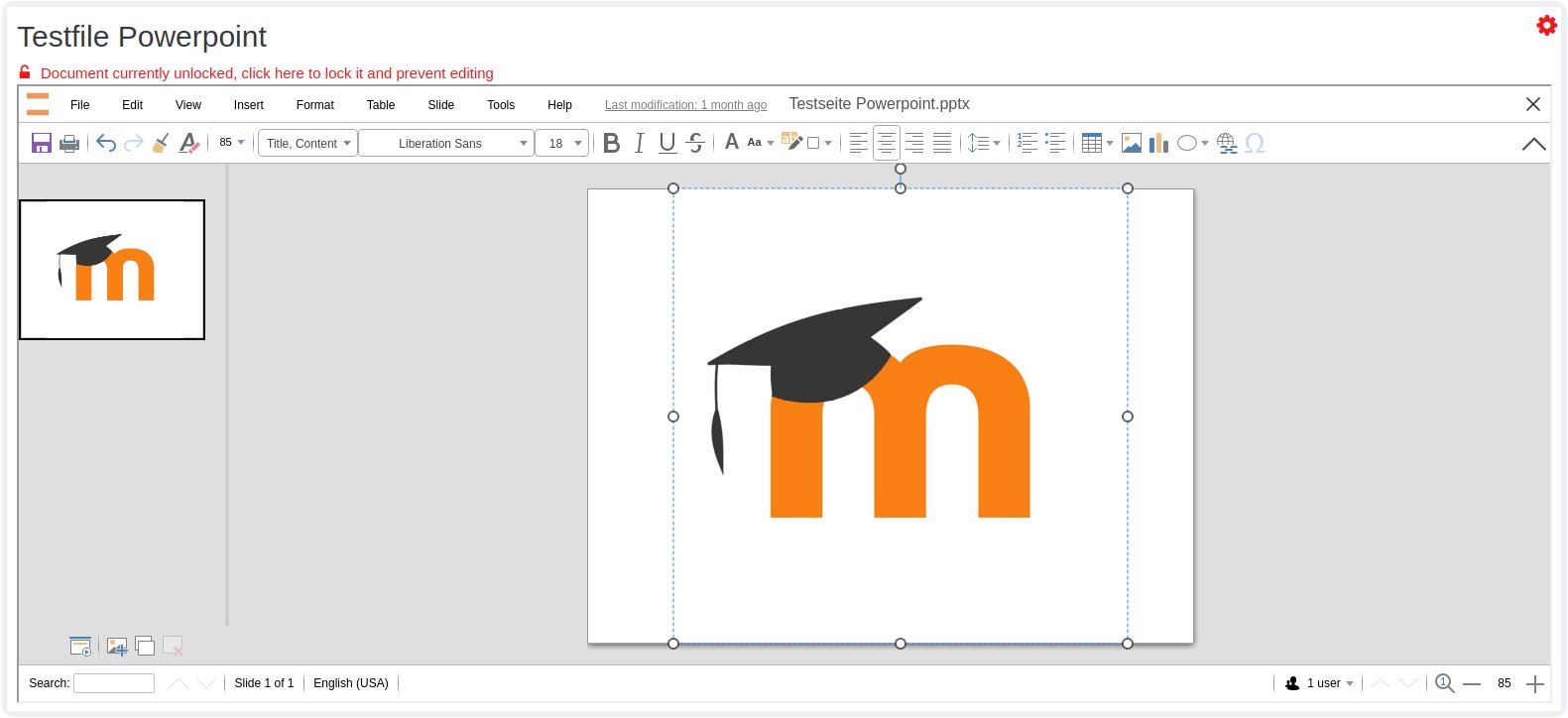Viewport: 1568px width, 718px height.
Task: Apply the highlighting color marker
Action: (x=791, y=142)
